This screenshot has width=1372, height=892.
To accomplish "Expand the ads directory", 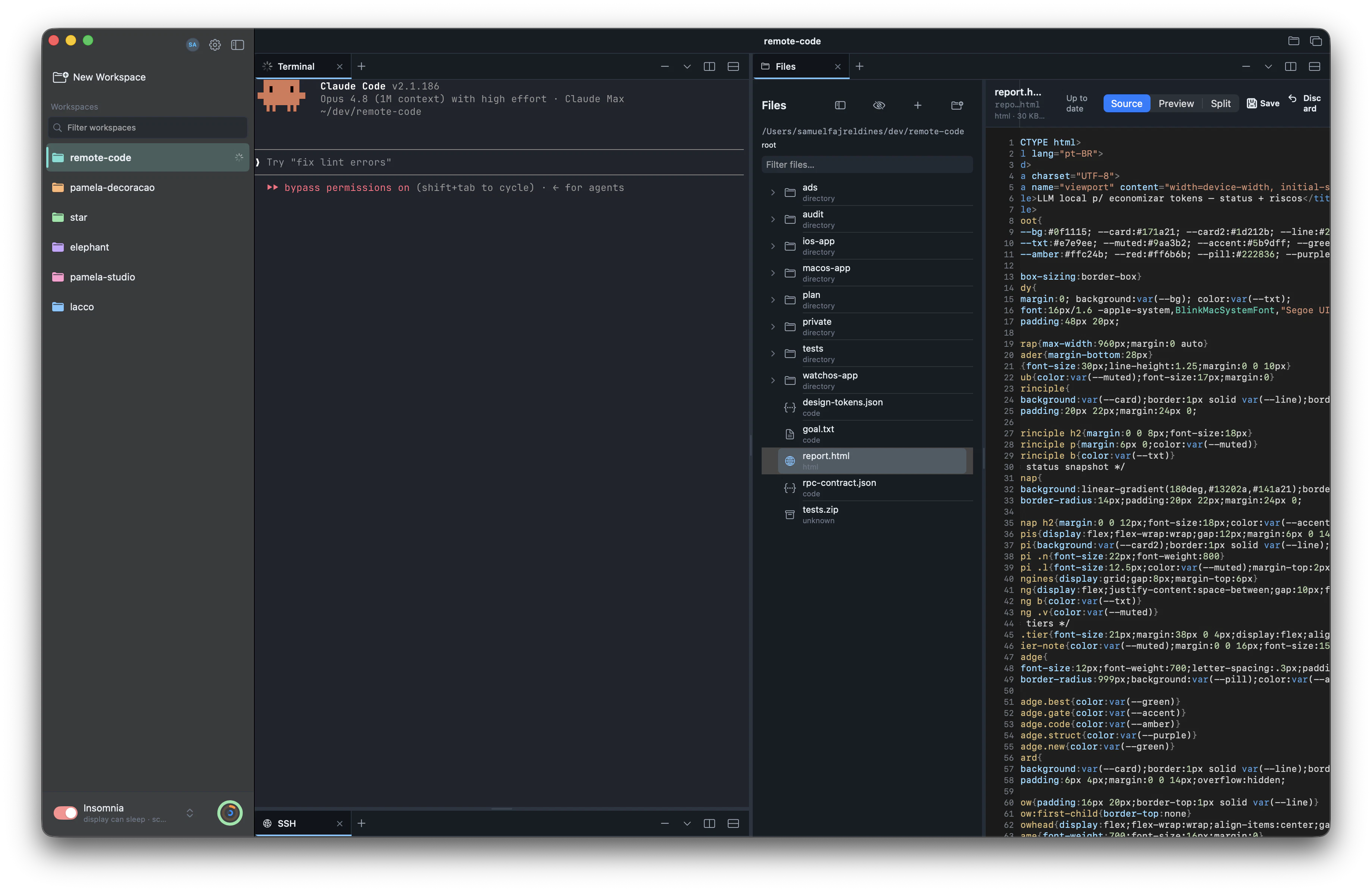I will pos(772,192).
